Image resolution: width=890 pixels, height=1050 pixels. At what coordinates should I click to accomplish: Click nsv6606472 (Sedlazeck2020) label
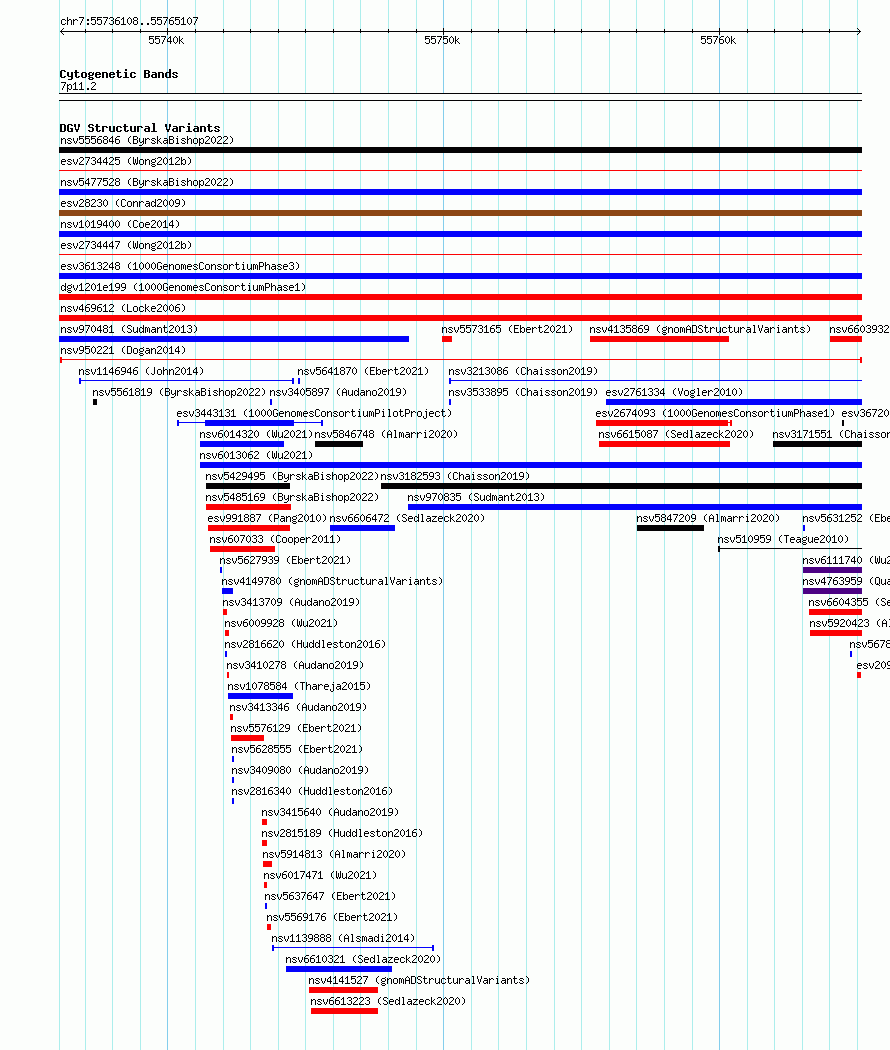(407, 518)
